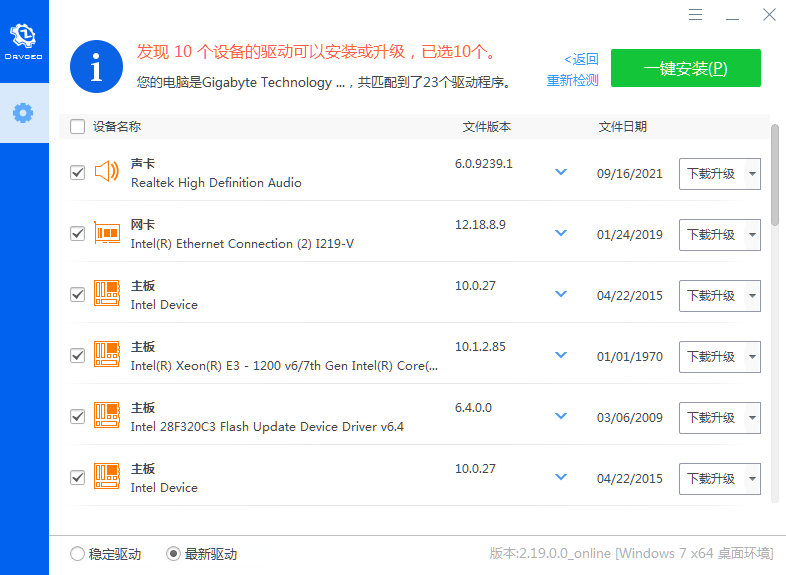Viewport: 786px width, 575px height.
Task: Expand version chevron for Realtek audio 6.0.9239.1
Action: 561,172
